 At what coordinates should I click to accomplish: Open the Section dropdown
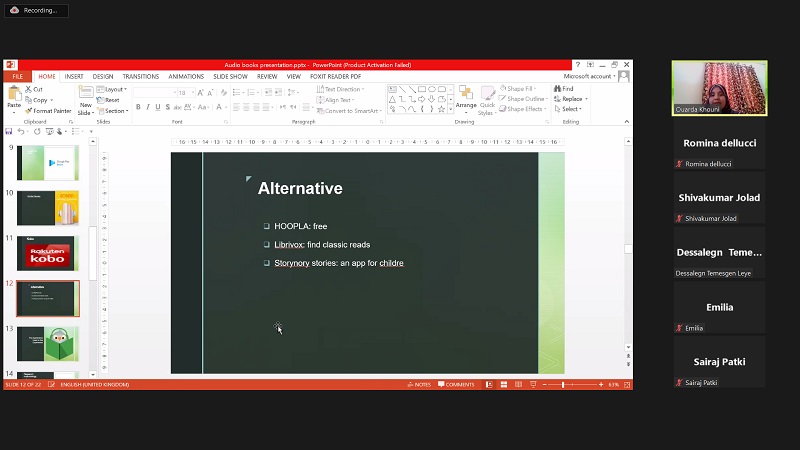pos(115,111)
